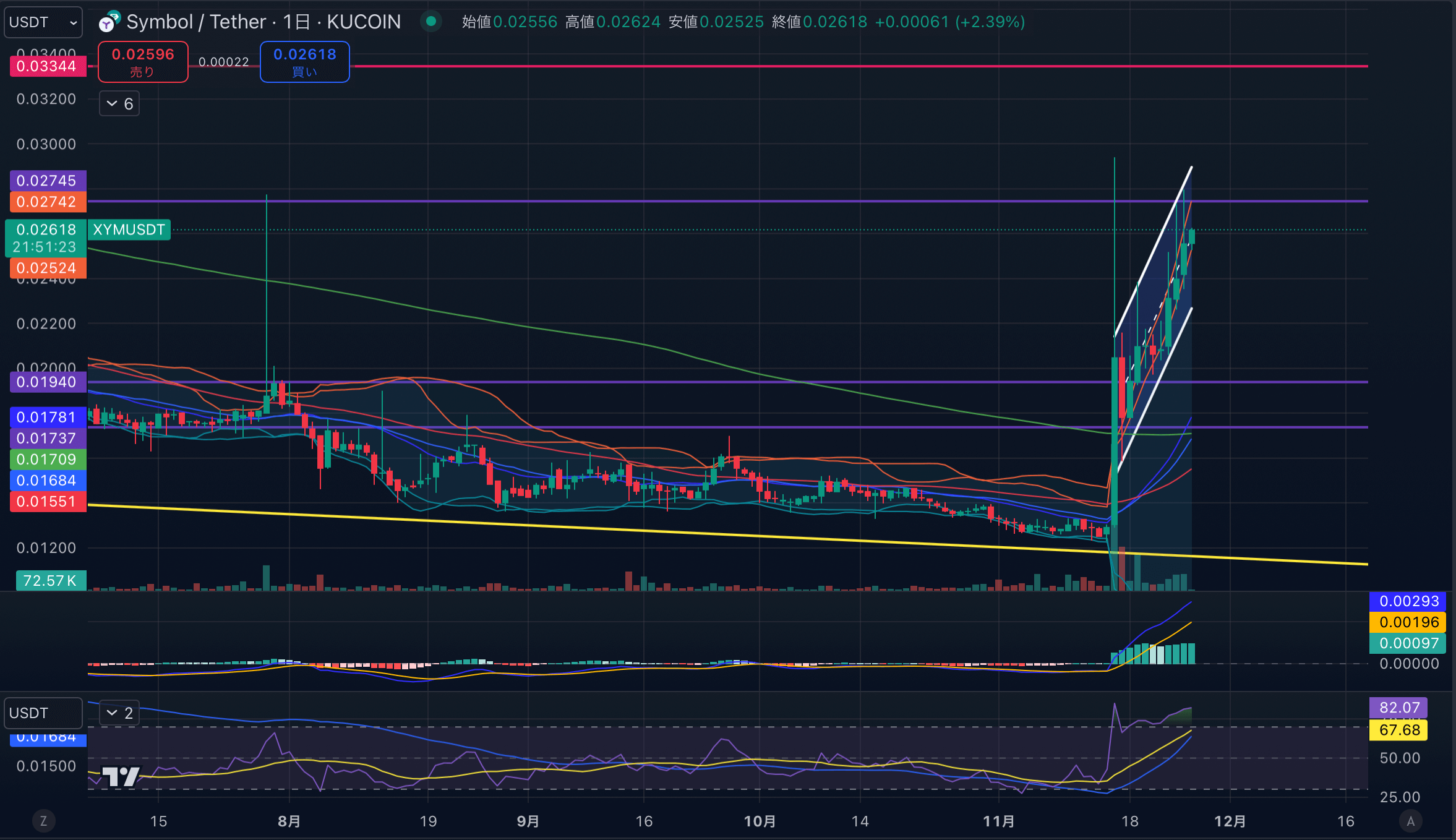Open the USDT dropdown in lower pane

point(43,713)
